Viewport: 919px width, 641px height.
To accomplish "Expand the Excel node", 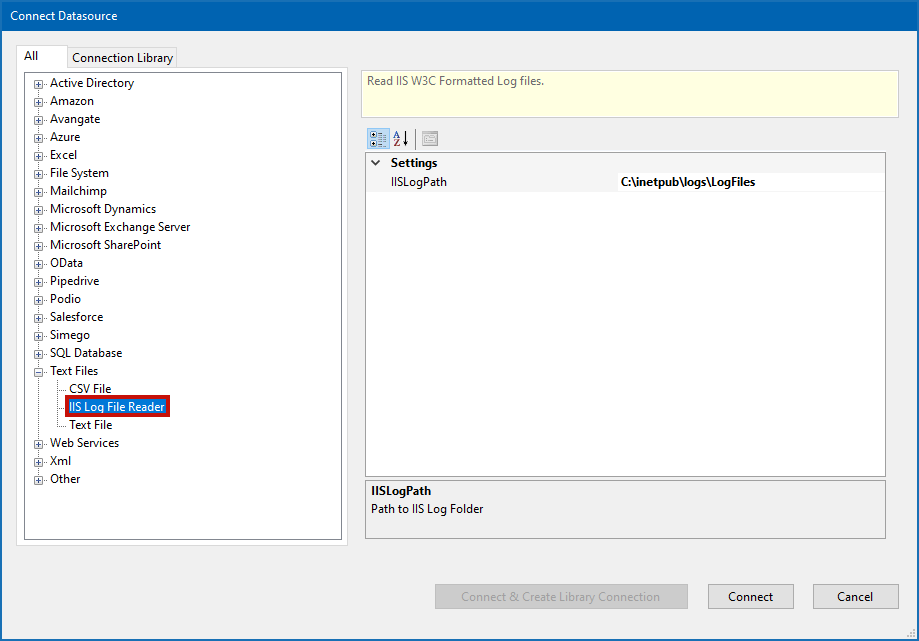I will [x=39, y=156].
